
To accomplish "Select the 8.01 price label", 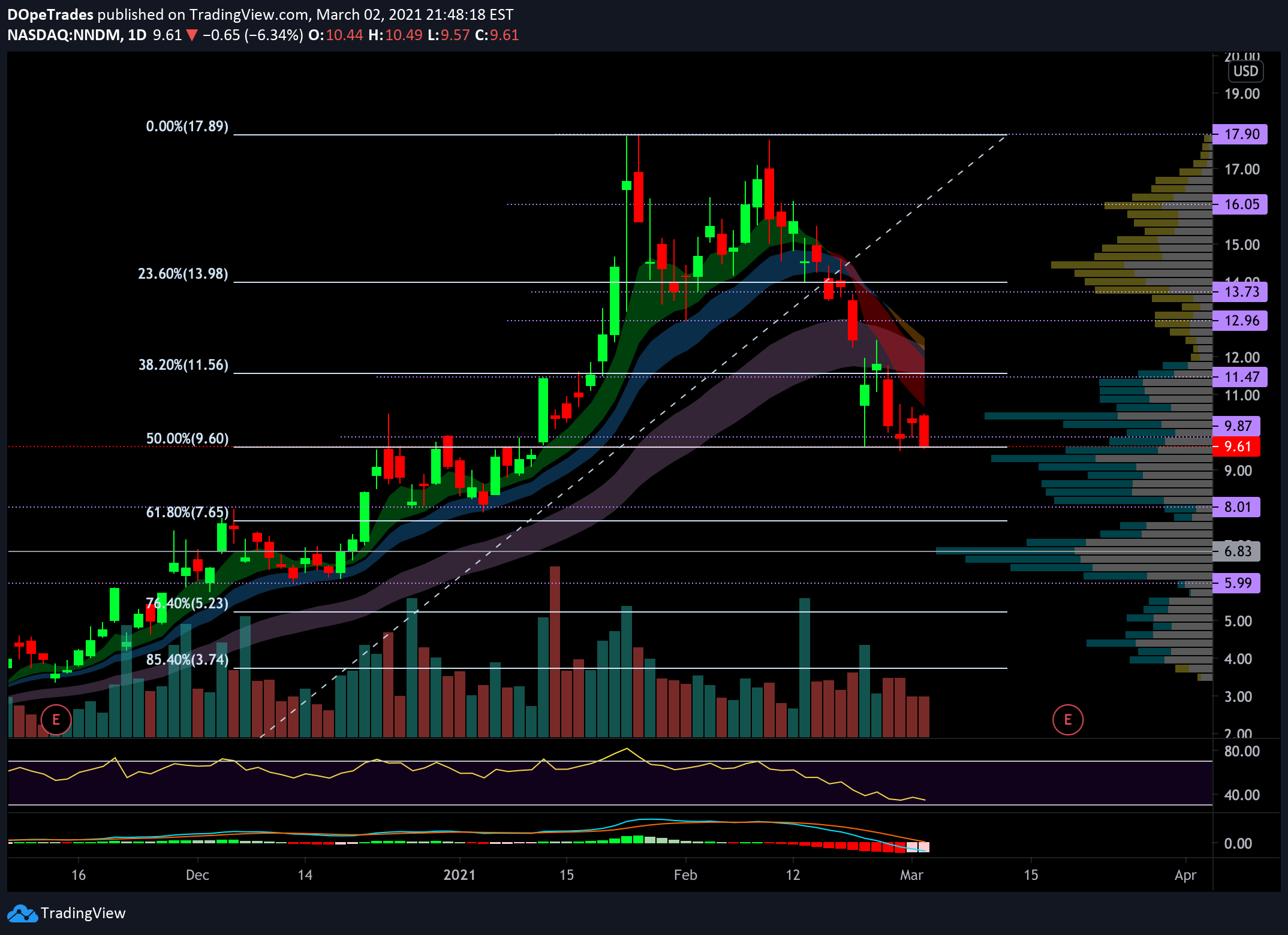I will [1236, 507].
